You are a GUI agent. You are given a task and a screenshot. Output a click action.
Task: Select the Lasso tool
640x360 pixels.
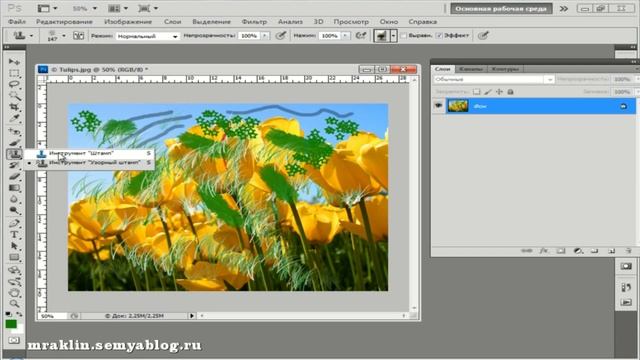pyautogui.click(x=14, y=84)
